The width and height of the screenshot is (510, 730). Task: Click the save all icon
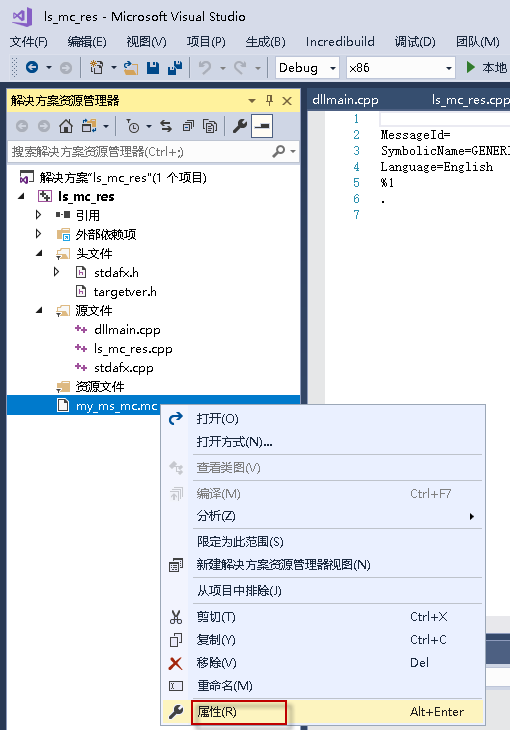point(175,68)
